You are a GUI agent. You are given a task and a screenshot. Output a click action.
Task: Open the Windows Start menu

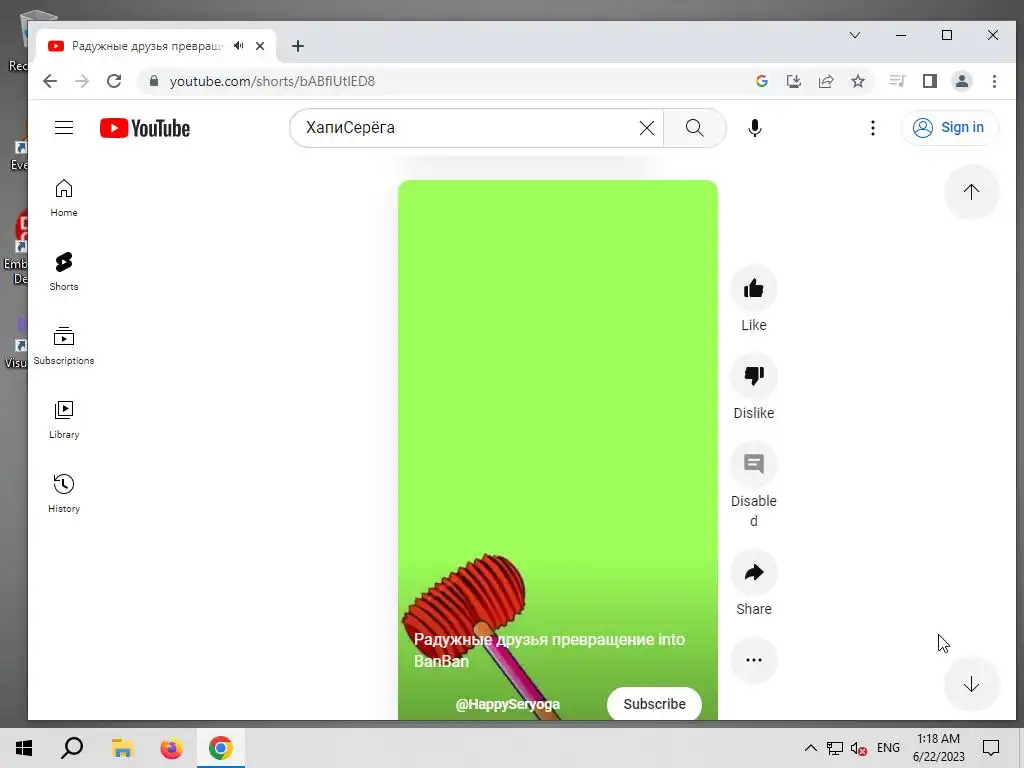(24, 748)
